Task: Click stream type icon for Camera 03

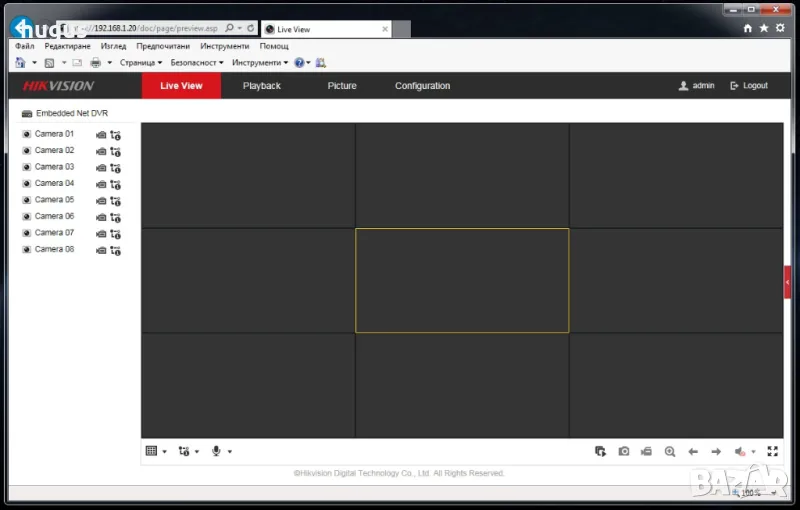Action: [x=115, y=167]
